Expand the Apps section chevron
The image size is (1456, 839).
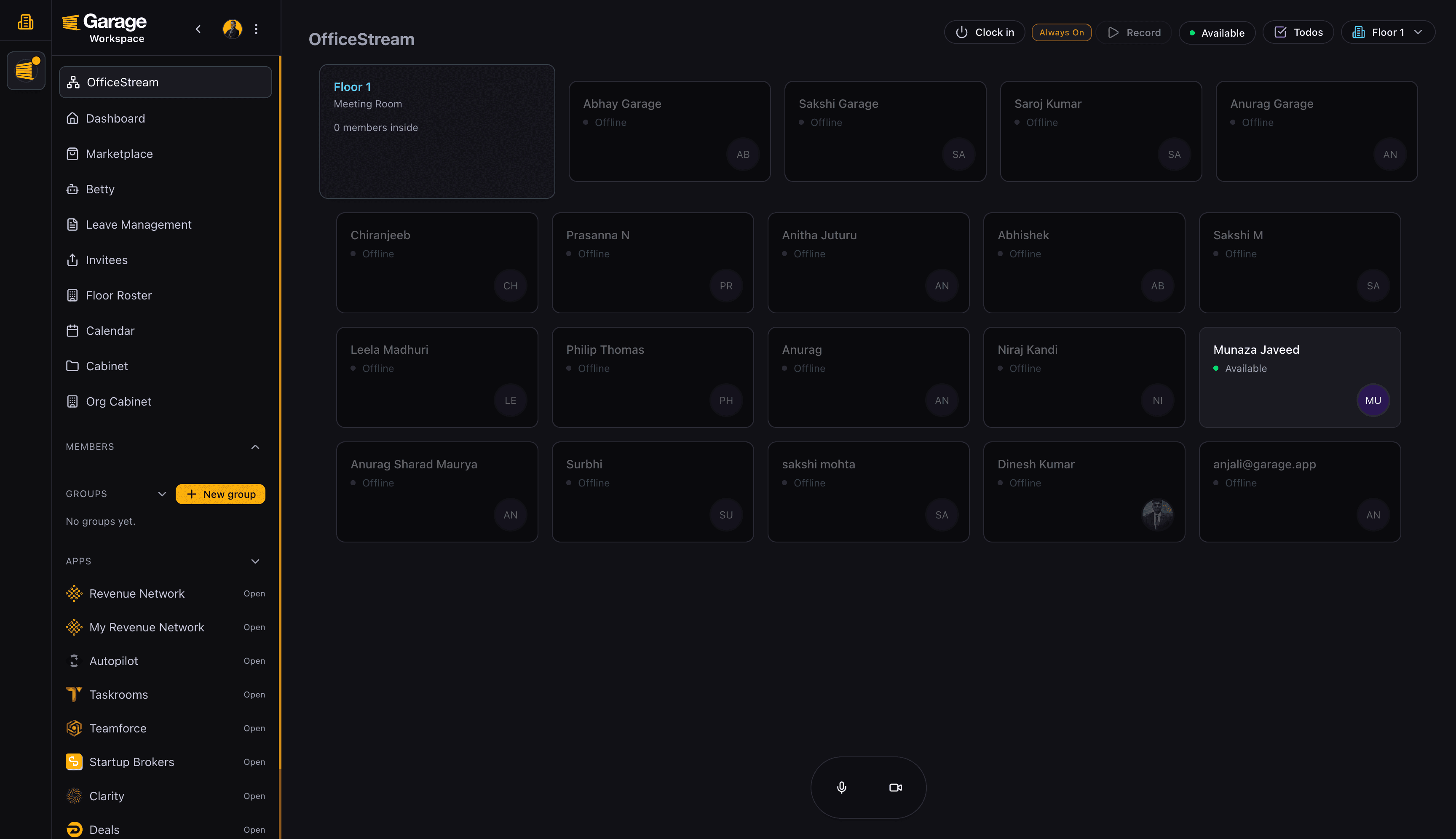point(255,561)
